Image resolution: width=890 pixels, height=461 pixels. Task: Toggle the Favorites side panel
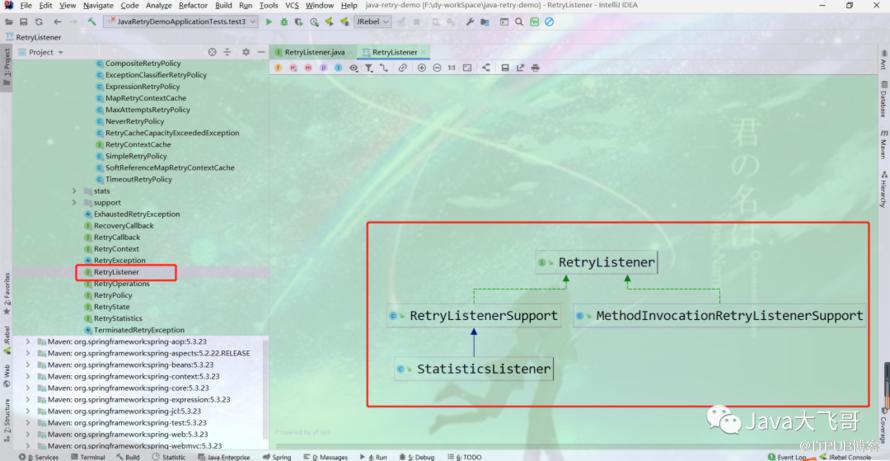[6, 289]
